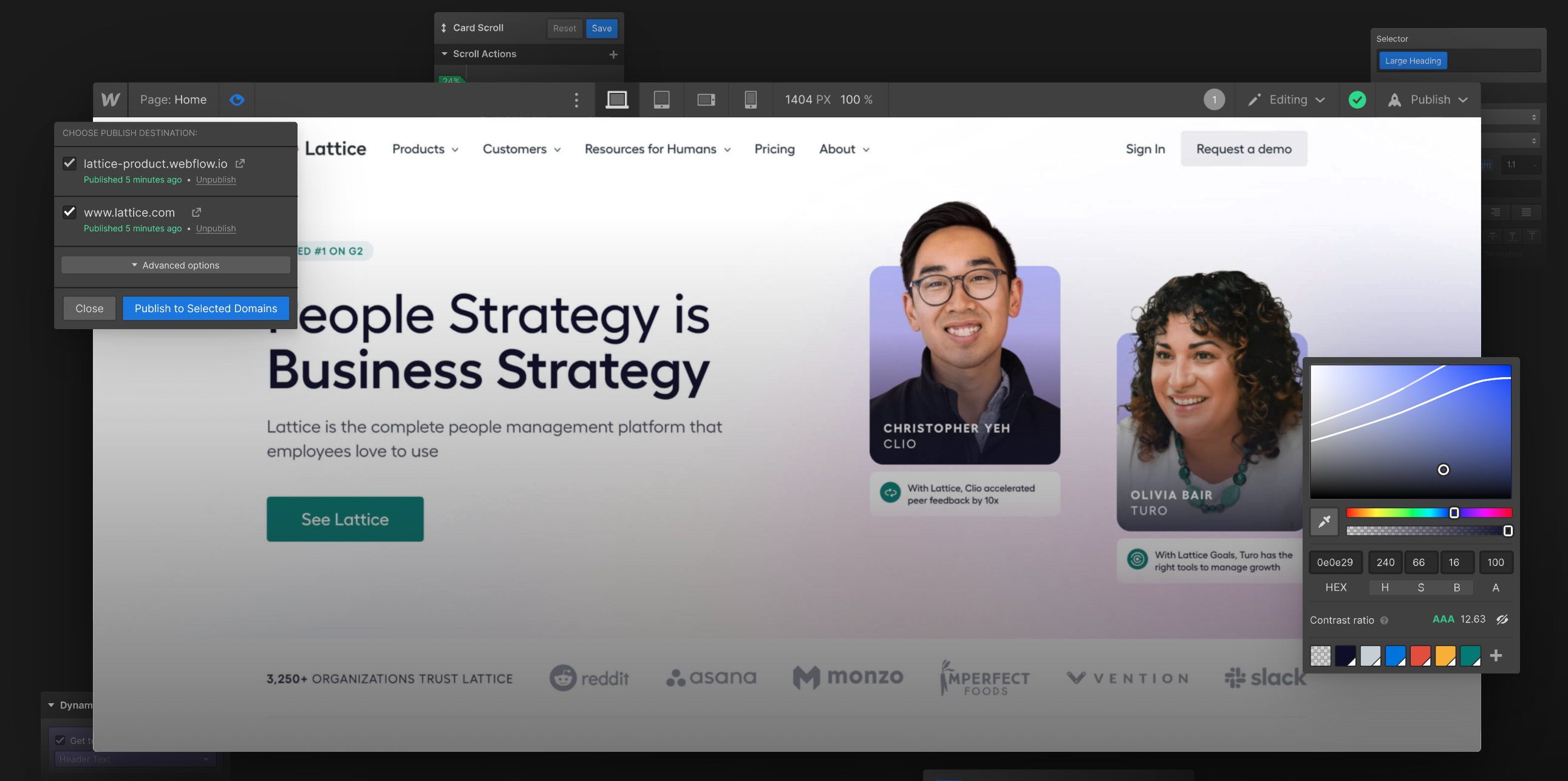Image resolution: width=1568 pixels, height=781 pixels.
Task: Expand Advanced options in publish panel
Action: click(x=176, y=265)
